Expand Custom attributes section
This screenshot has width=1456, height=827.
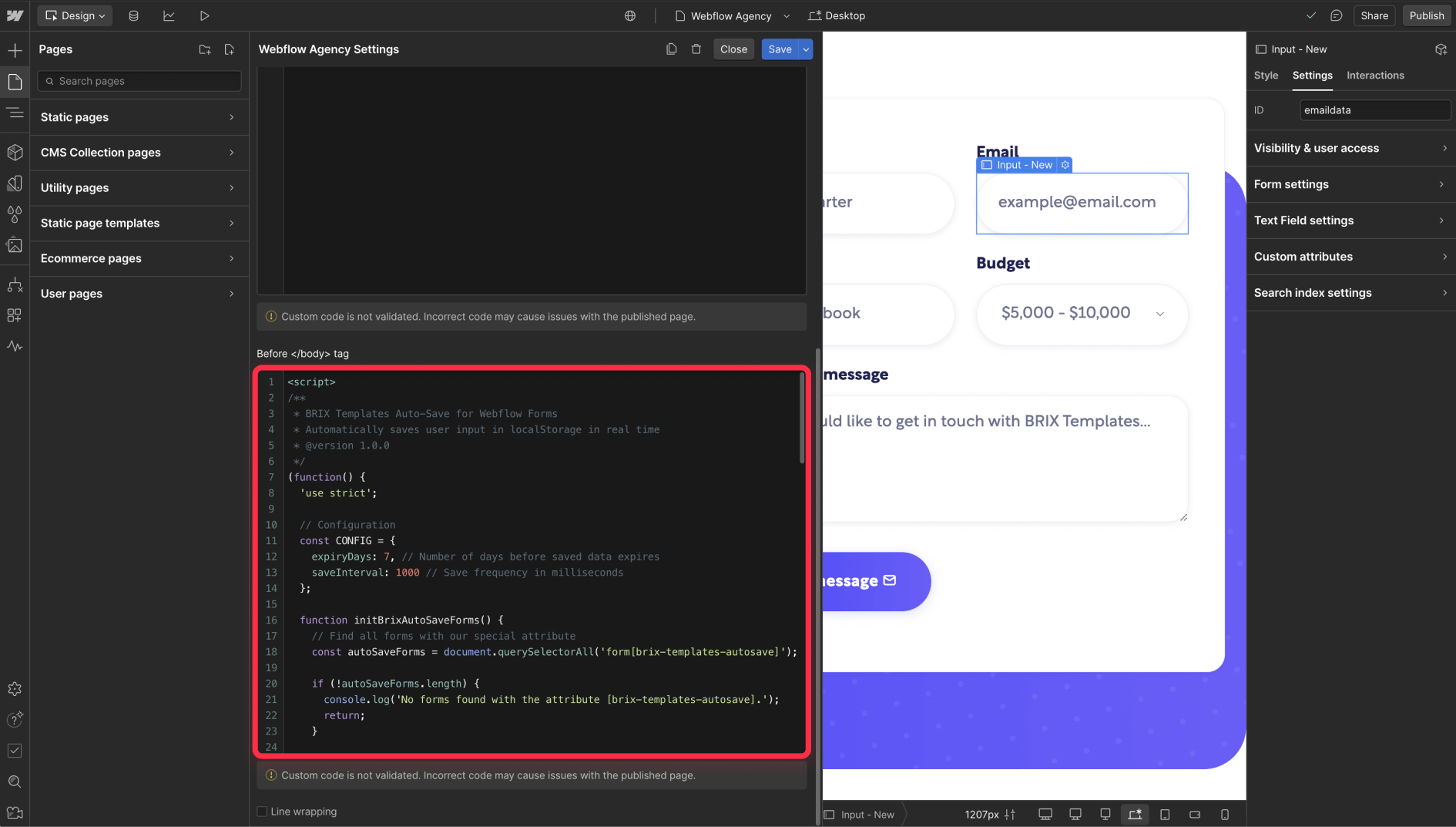(1351, 257)
